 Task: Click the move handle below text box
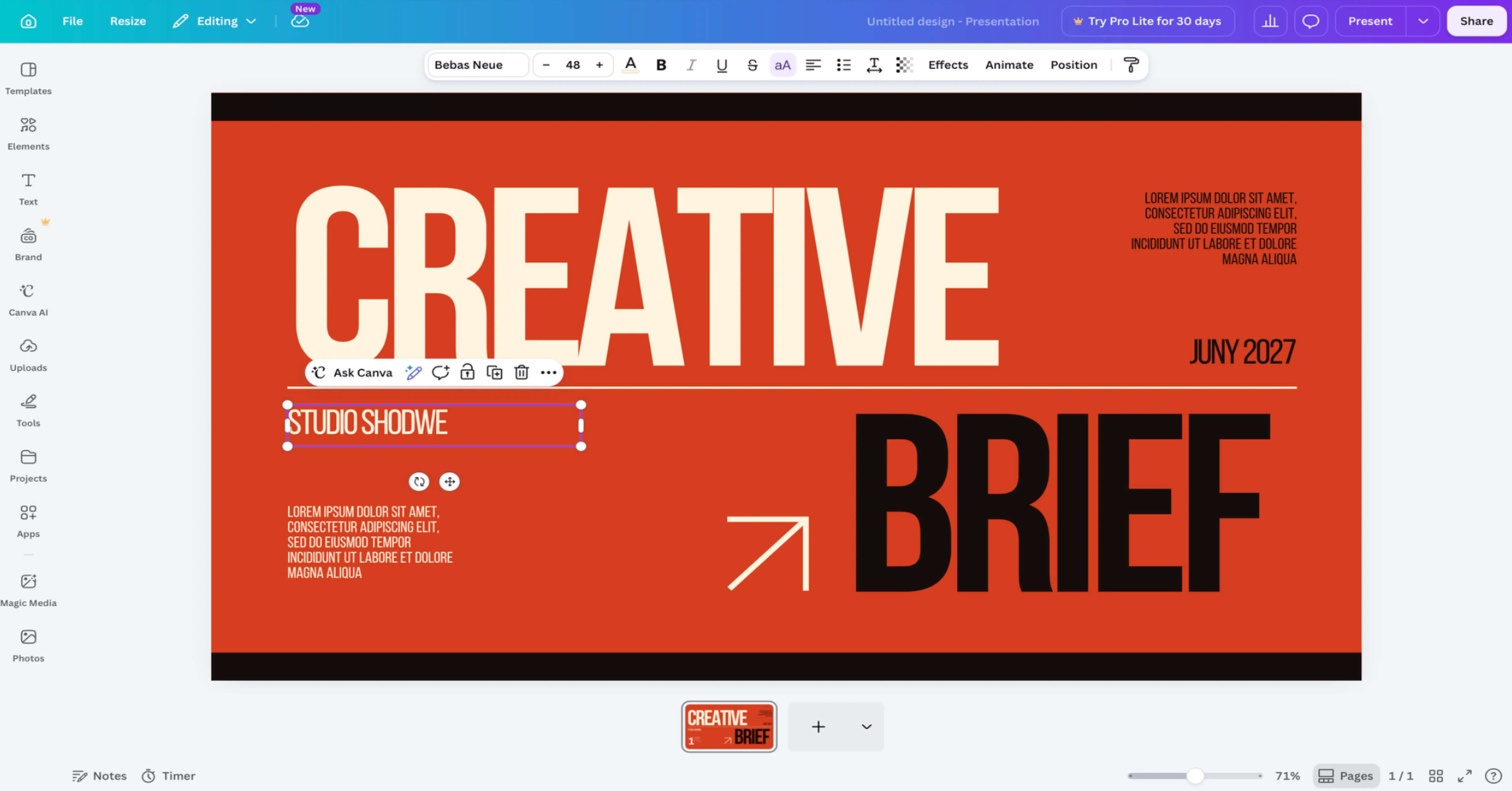coord(450,482)
